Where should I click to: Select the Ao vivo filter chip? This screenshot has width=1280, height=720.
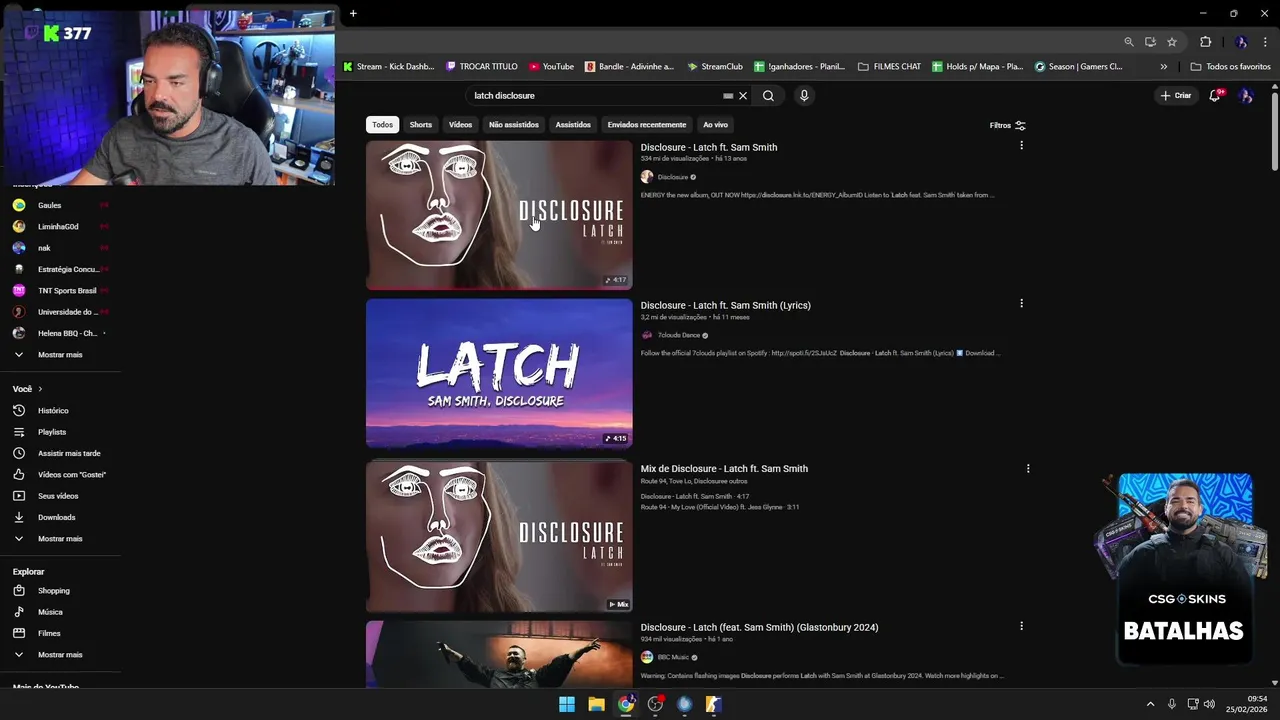(715, 125)
